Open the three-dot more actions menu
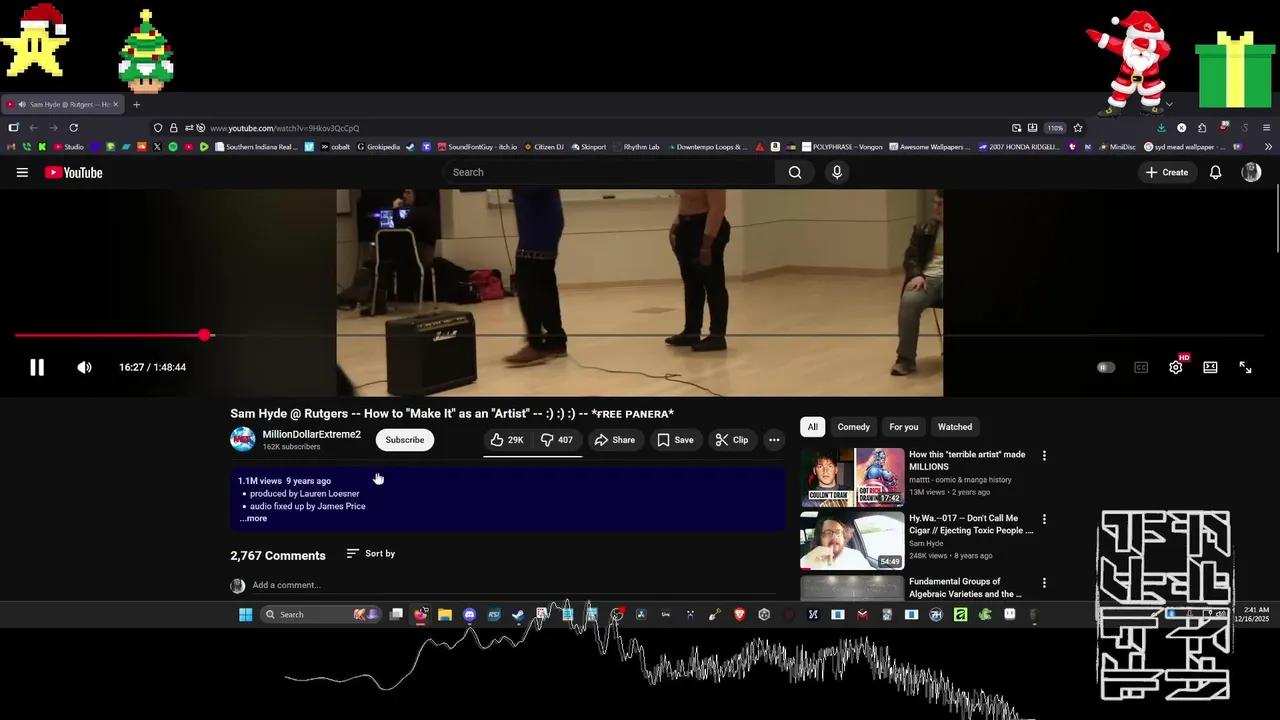 coord(774,440)
